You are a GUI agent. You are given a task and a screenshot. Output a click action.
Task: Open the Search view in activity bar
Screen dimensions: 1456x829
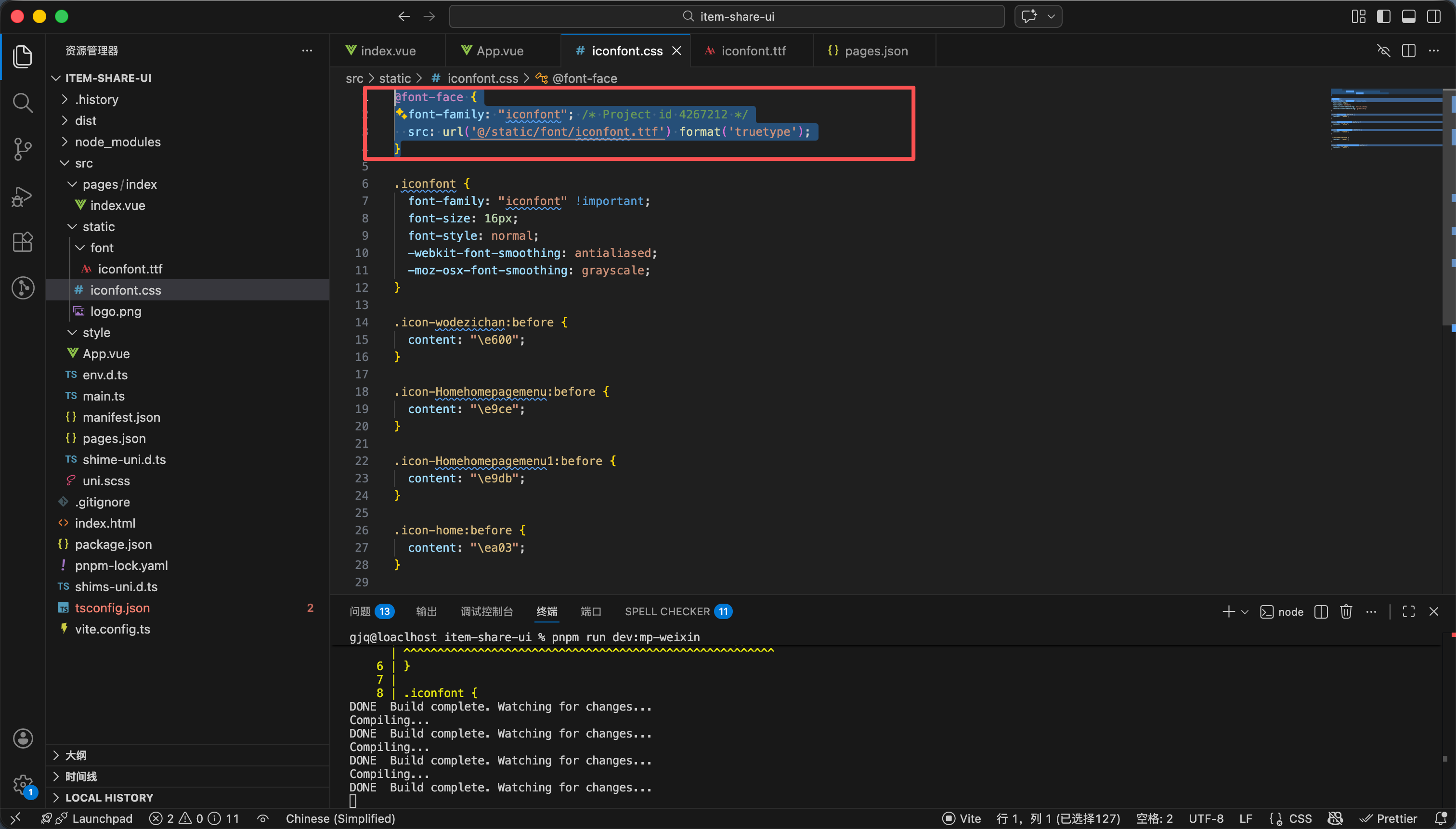[x=23, y=103]
